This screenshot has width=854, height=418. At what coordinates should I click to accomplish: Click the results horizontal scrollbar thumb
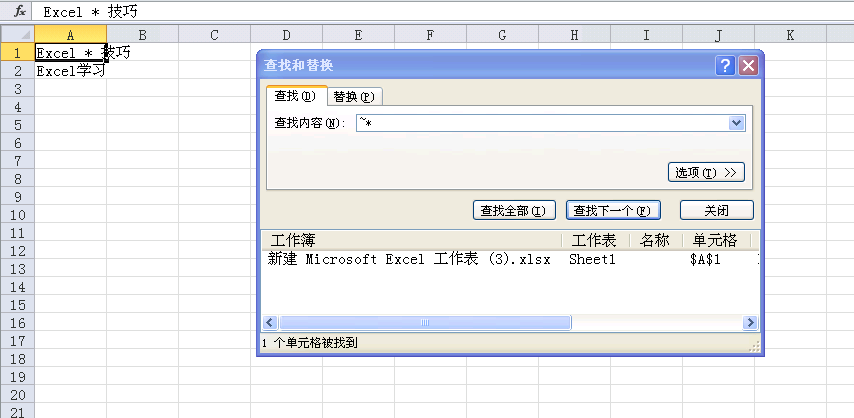[x=425, y=323]
